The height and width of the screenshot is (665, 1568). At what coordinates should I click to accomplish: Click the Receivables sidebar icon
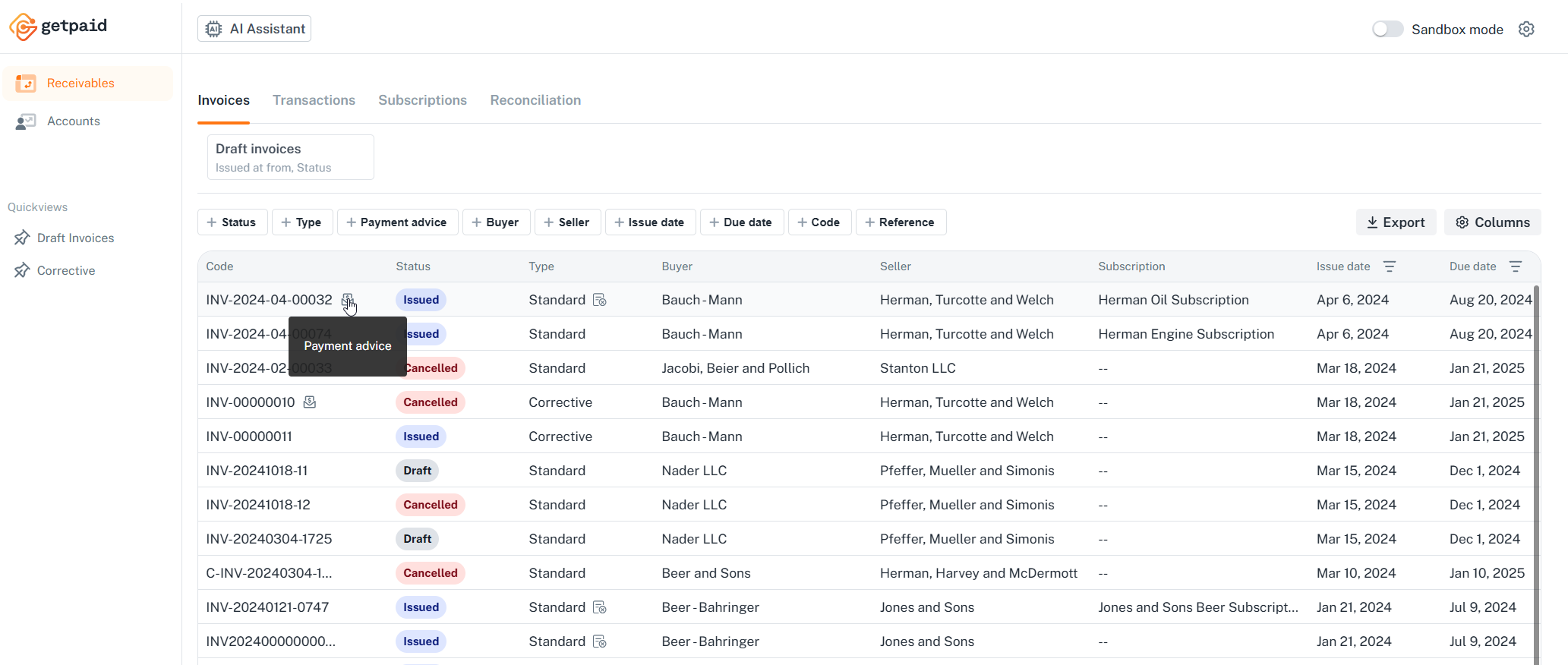tap(26, 84)
